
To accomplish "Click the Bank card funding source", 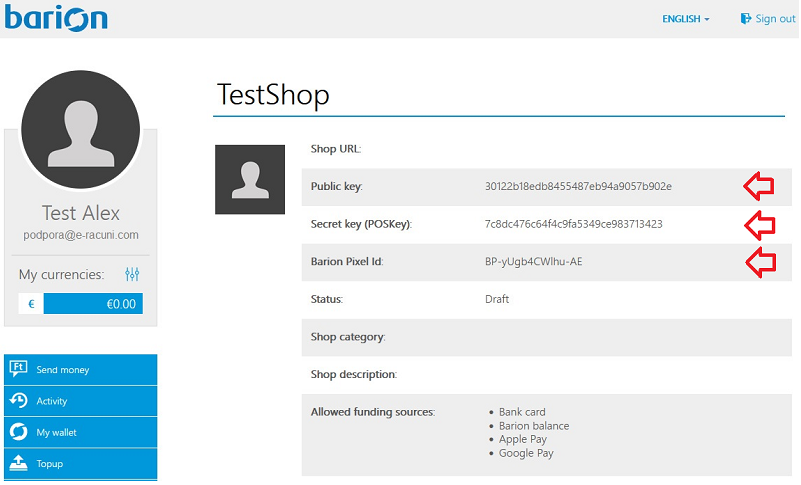I will tap(522, 412).
